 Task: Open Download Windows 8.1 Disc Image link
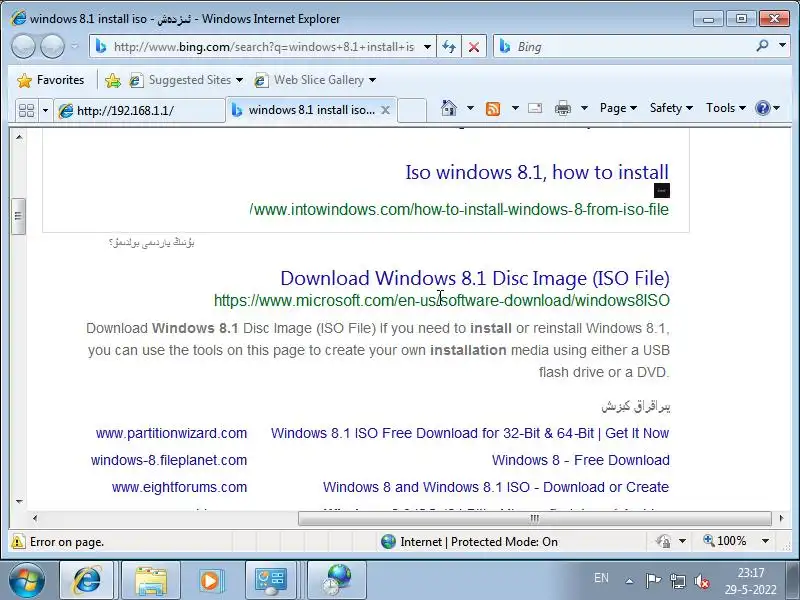tap(475, 278)
